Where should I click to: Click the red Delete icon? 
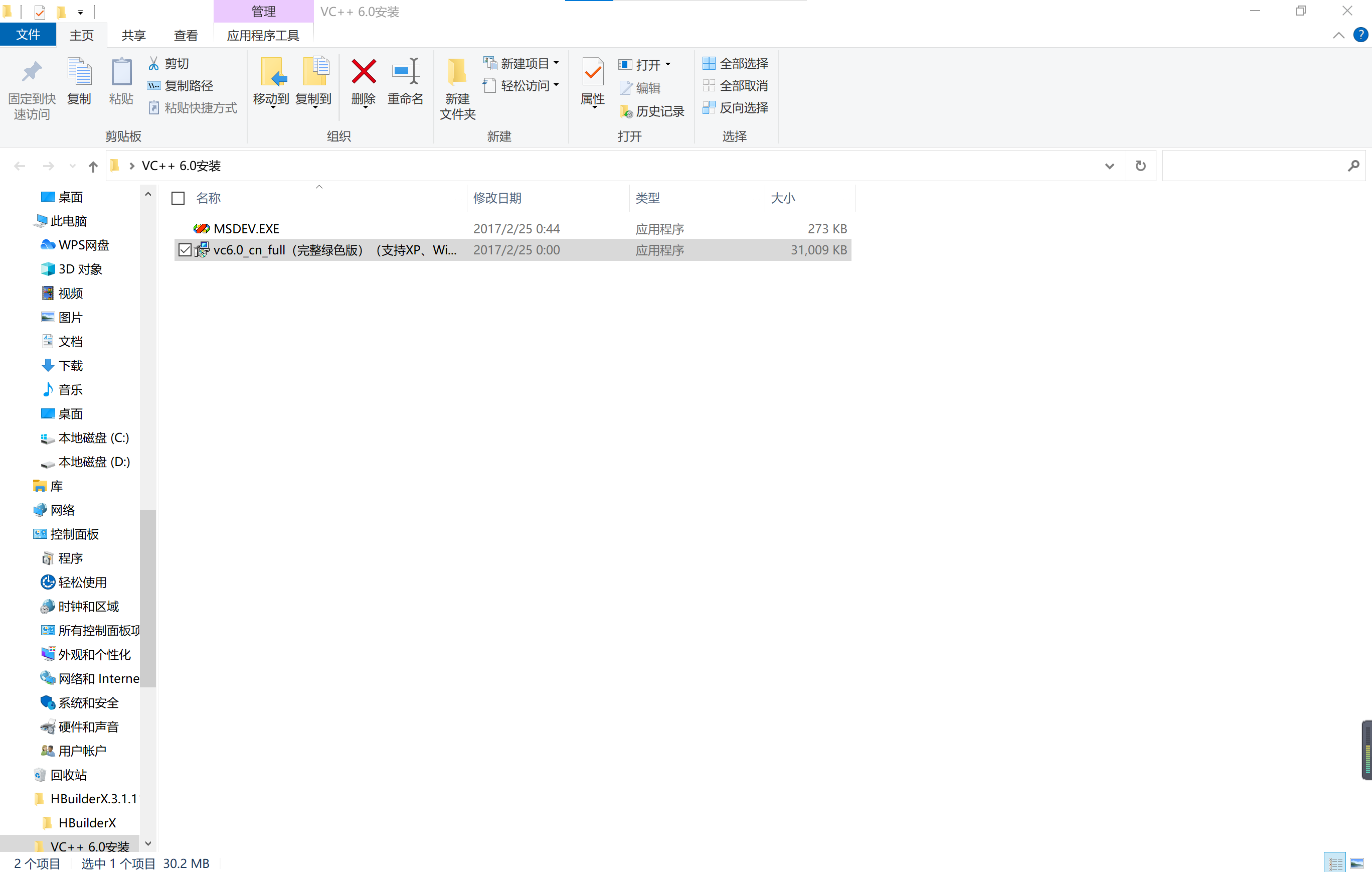click(x=363, y=73)
